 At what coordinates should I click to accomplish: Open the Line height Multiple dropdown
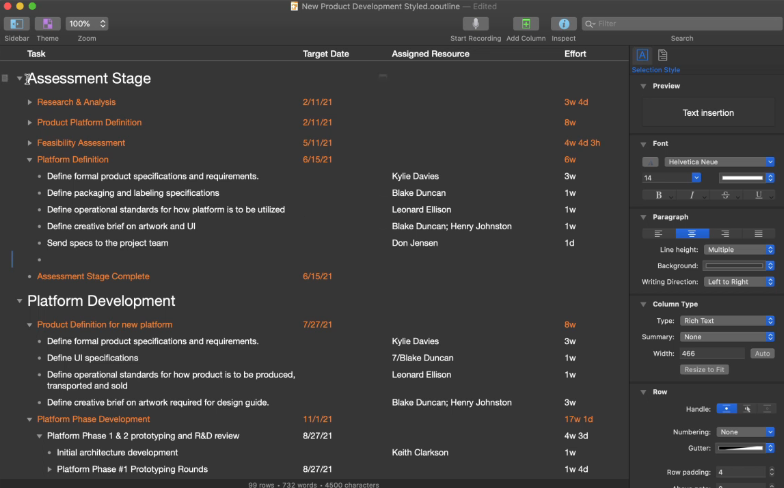pyautogui.click(x=739, y=250)
